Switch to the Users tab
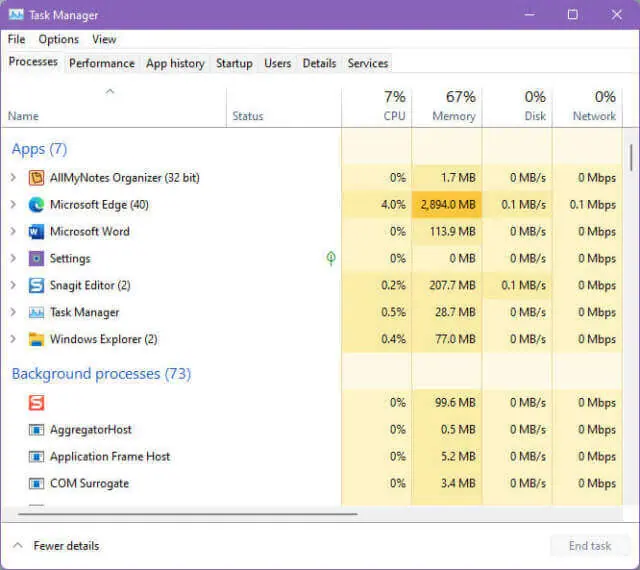The height and width of the screenshot is (570, 640). click(278, 64)
